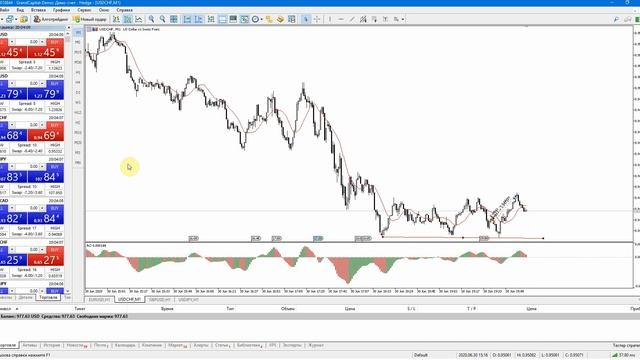Select vertical line drawing tool

(330, 19)
